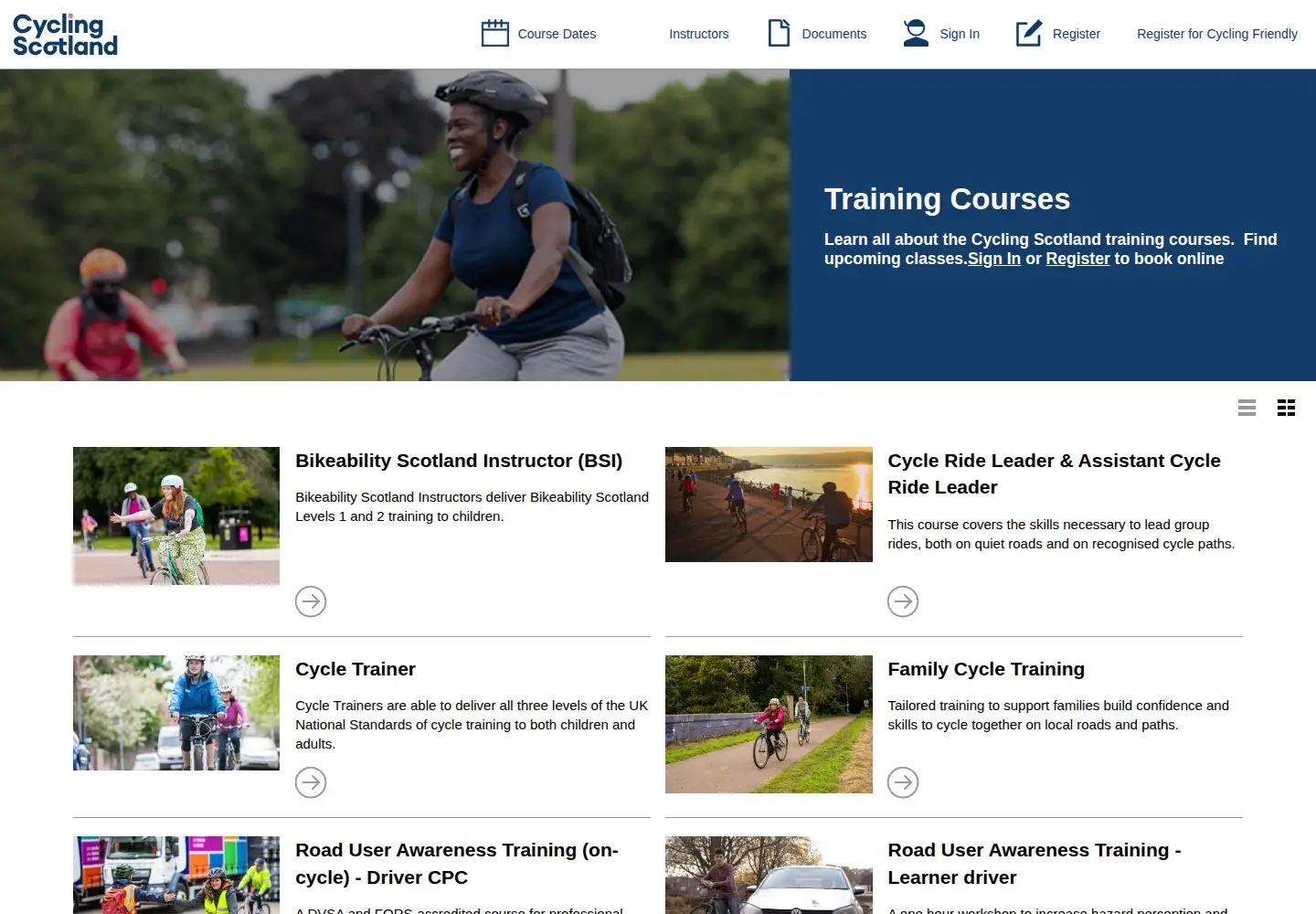The width and height of the screenshot is (1316, 914).
Task: Switch to list view layout
Action: (1247, 408)
